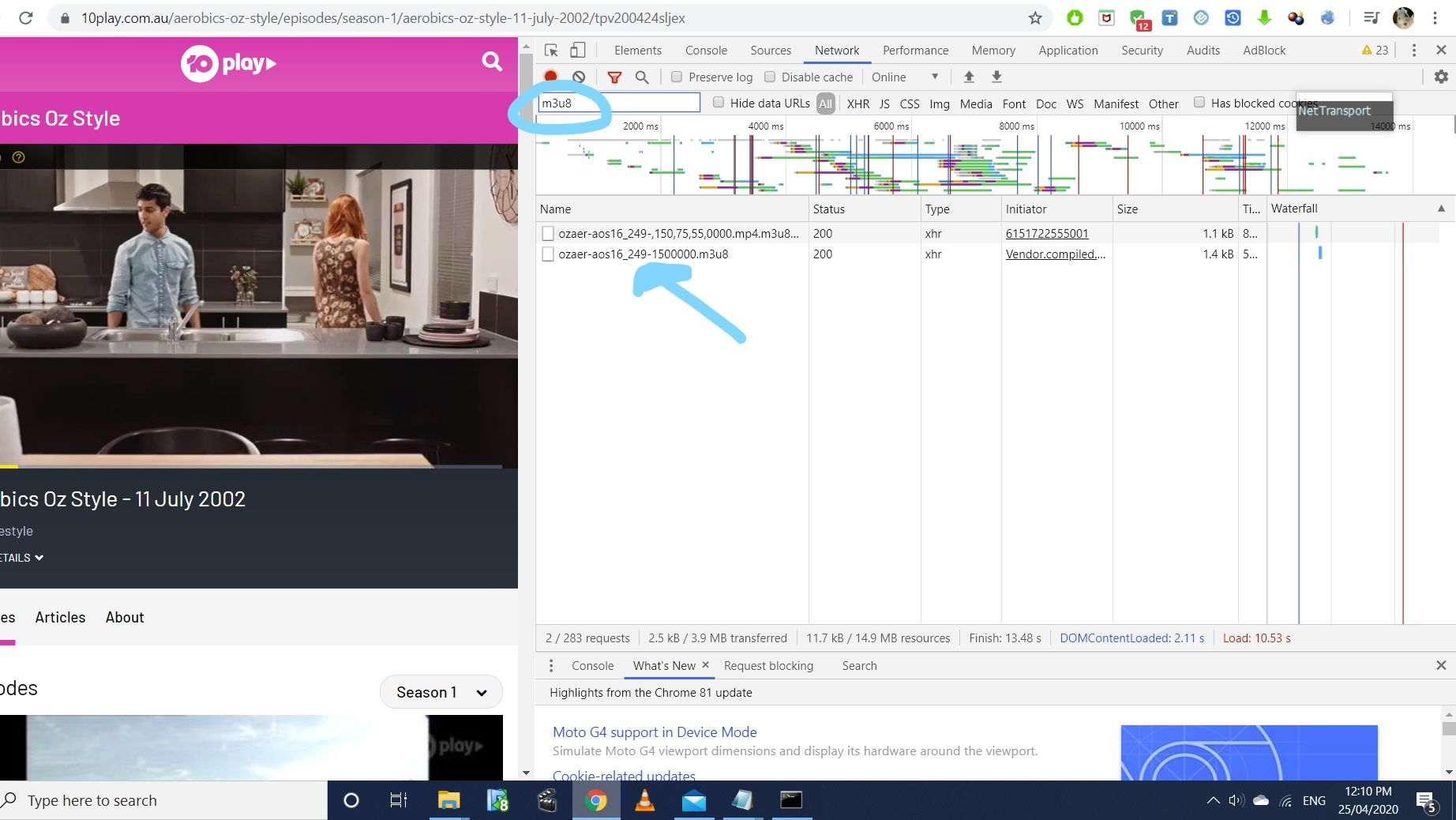Check the Disable cache option
Image resolution: width=1456 pixels, height=820 pixels.
coord(770,77)
